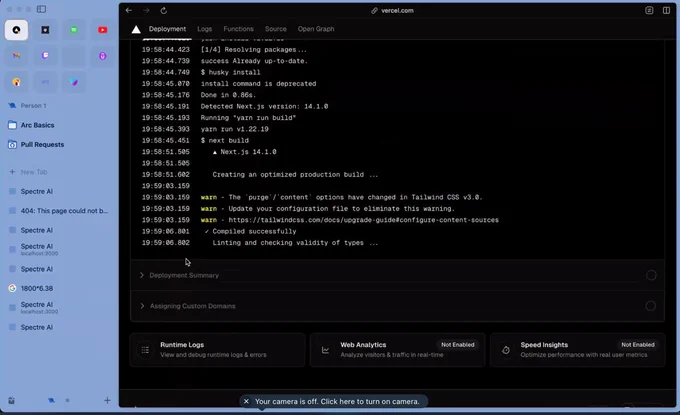
Task: Open the pinned Gmail favorite
Action: coord(16,56)
